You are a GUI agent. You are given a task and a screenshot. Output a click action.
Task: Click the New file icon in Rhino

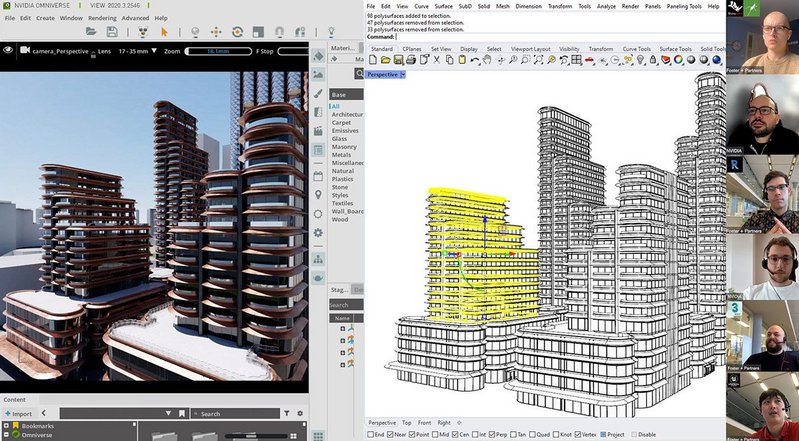tap(373, 60)
